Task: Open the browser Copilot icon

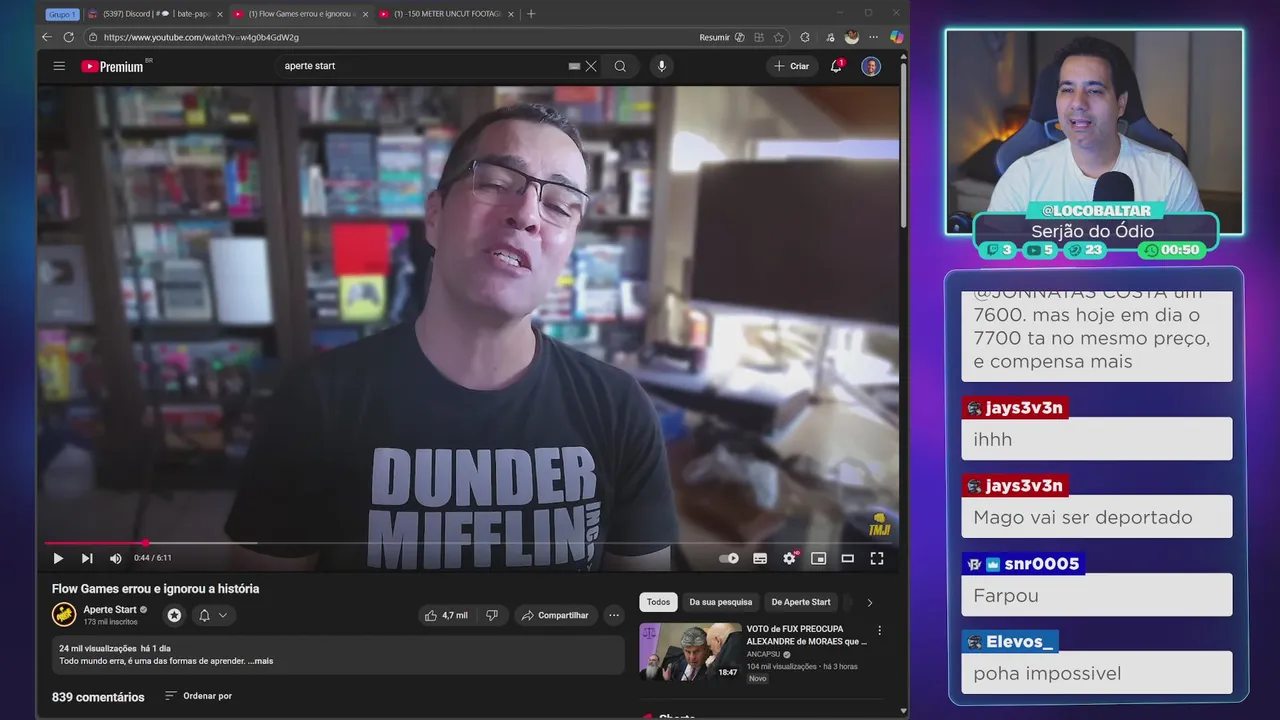Action: [x=896, y=37]
